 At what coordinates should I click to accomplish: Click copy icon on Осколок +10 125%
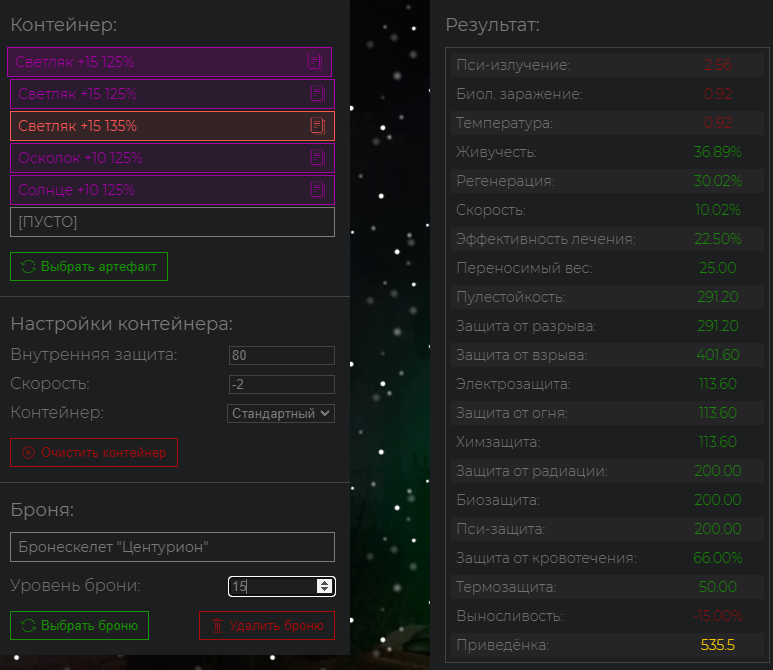point(317,158)
